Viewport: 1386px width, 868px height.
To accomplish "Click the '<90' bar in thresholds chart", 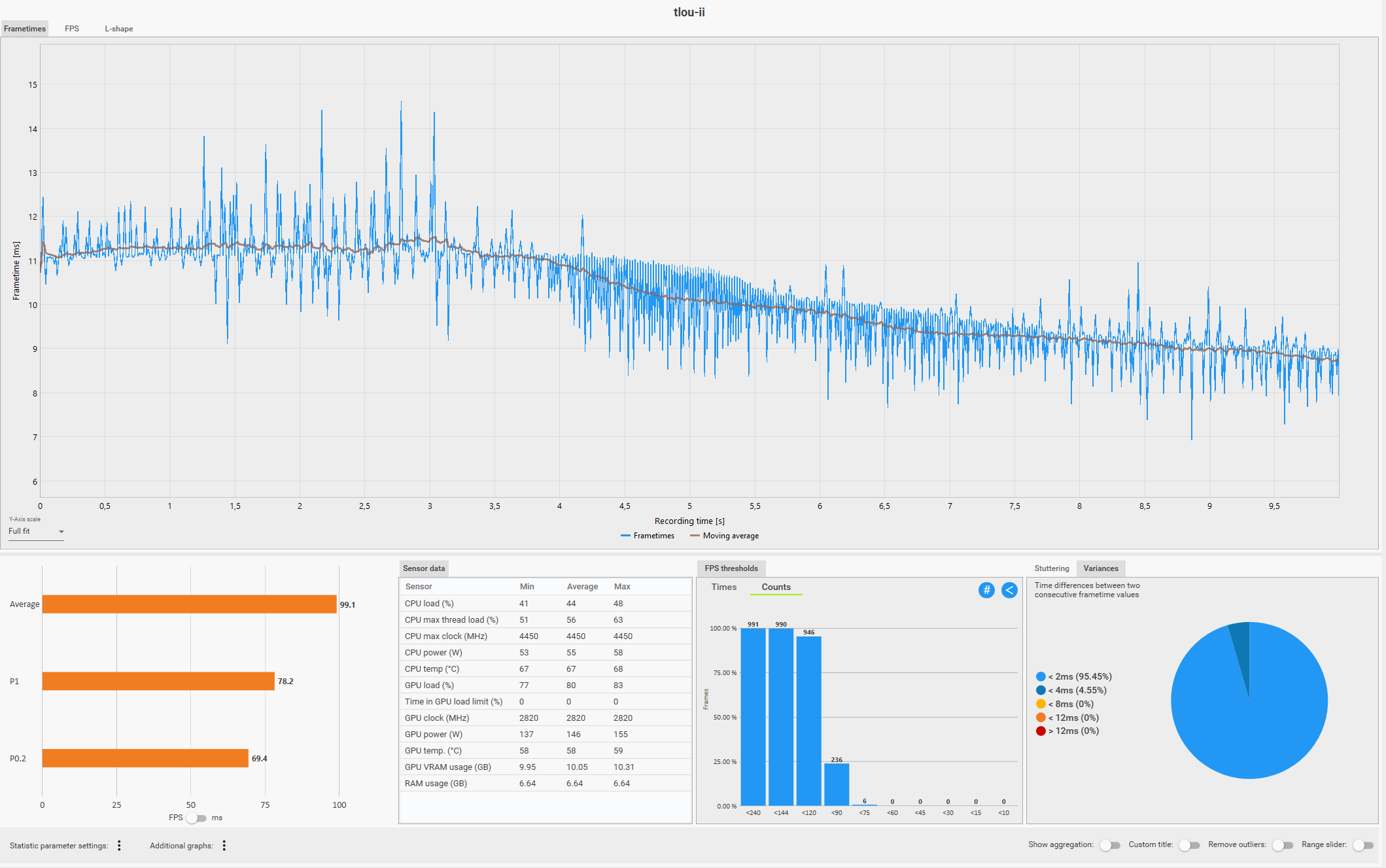I will coord(837,784).
